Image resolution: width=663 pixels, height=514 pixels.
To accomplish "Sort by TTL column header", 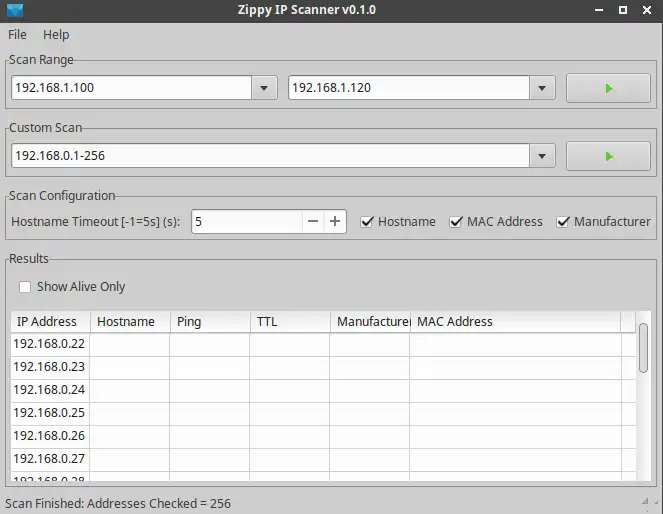I will [290, 322].
